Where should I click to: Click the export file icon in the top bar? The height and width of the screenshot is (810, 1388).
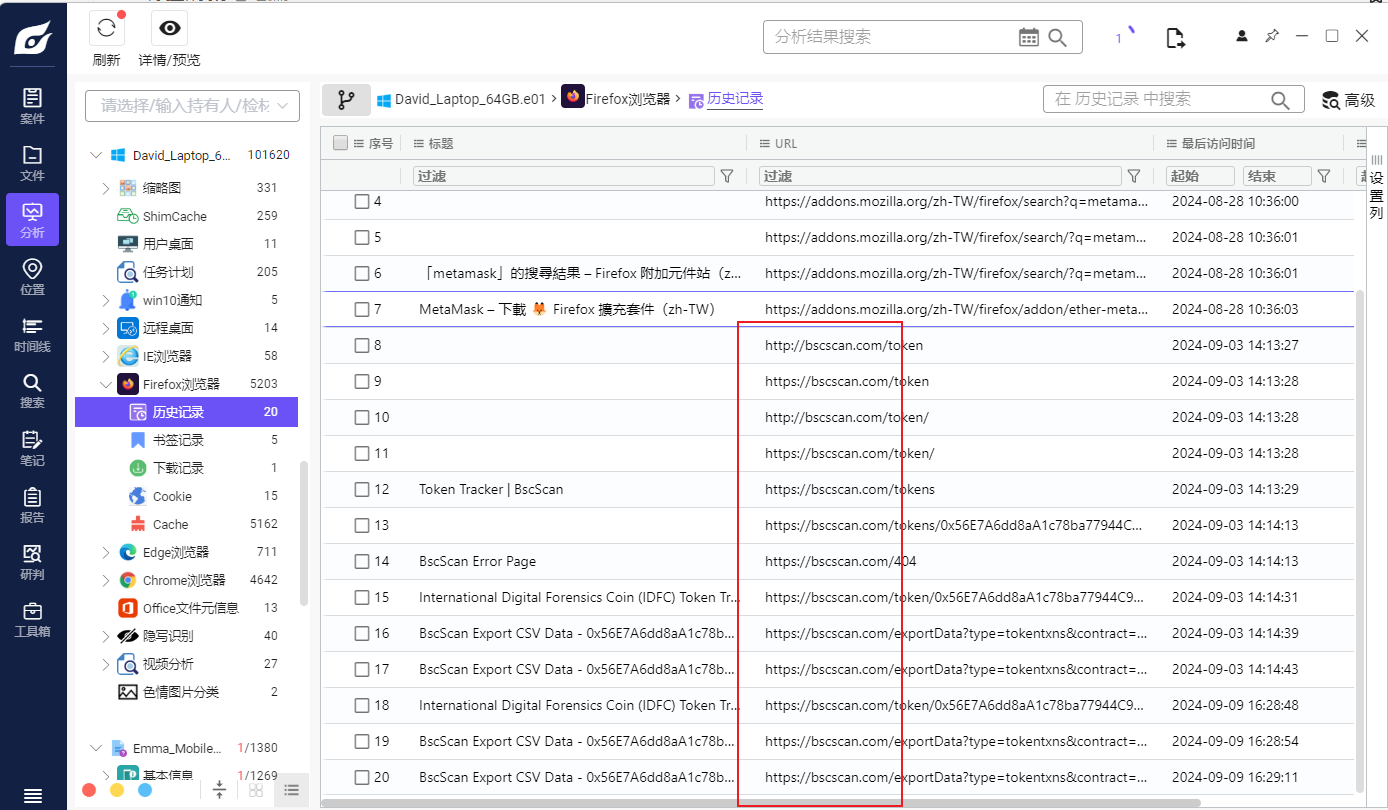click(1176, 38)
